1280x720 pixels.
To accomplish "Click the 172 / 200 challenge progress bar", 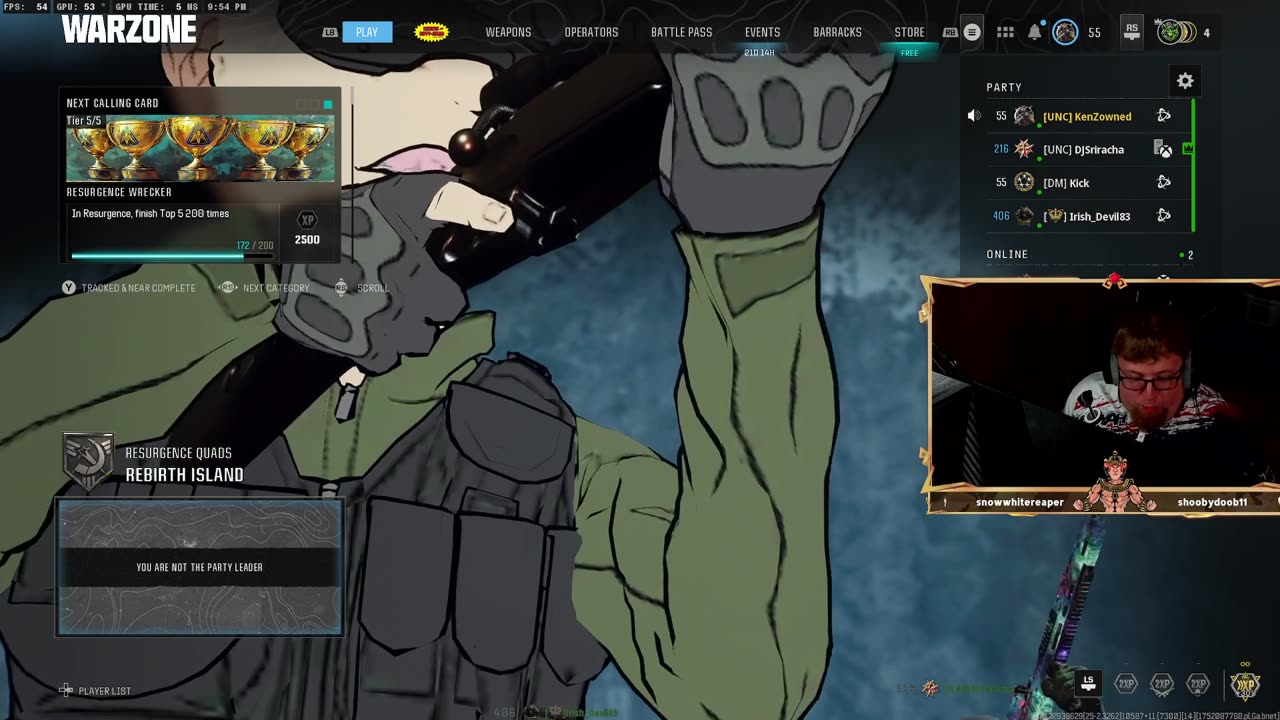I will 172,256.
